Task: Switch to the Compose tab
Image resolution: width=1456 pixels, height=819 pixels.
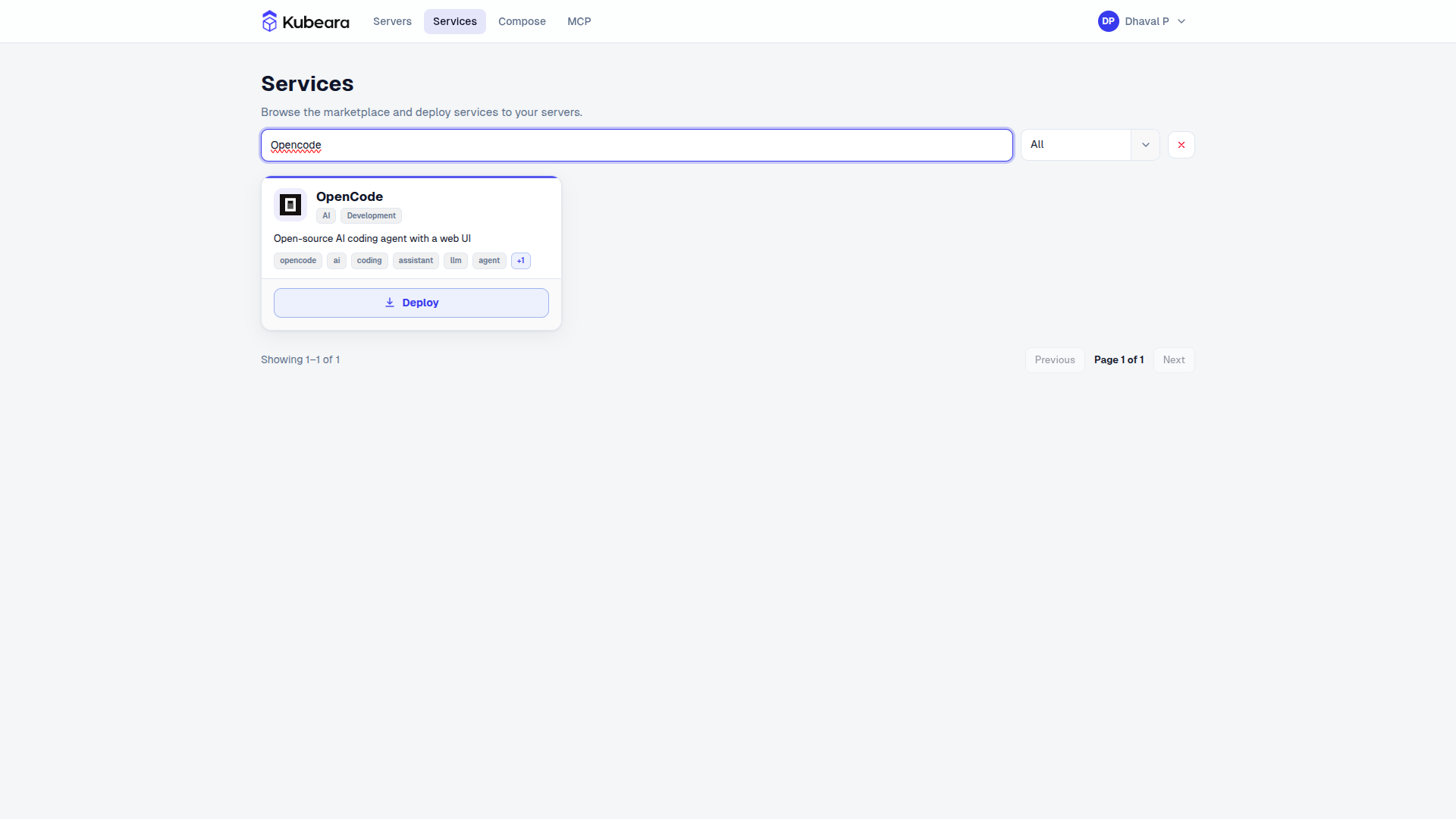Action: click(x=522, y=21)
